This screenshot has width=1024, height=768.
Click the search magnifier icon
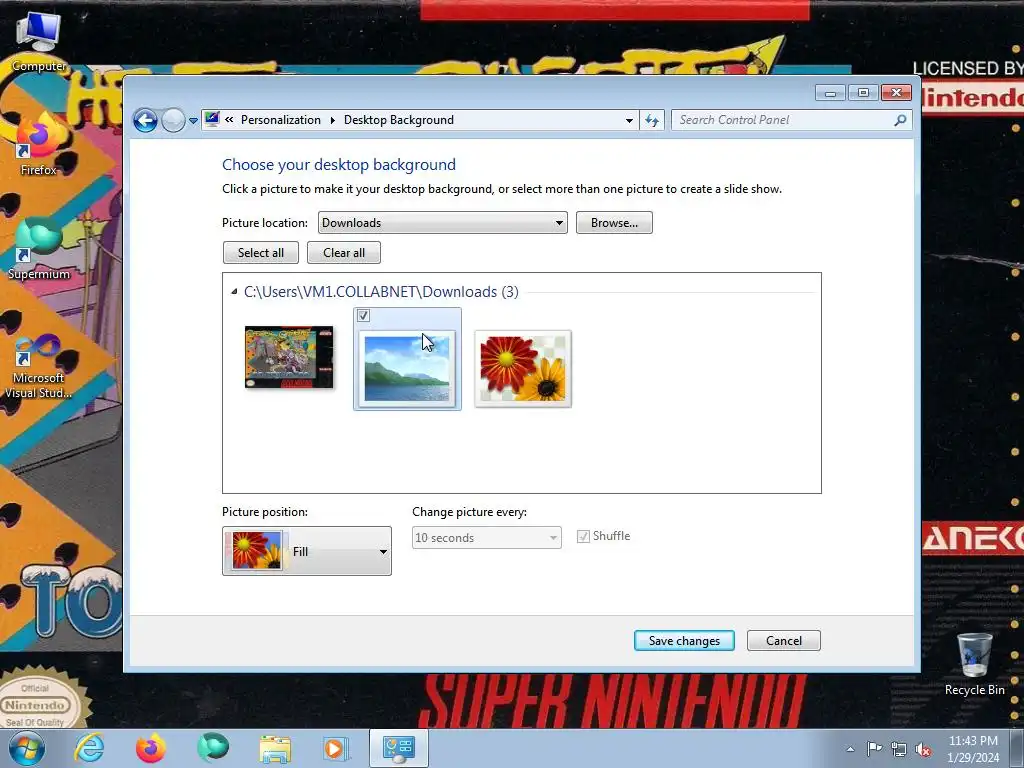coord(901,120)
